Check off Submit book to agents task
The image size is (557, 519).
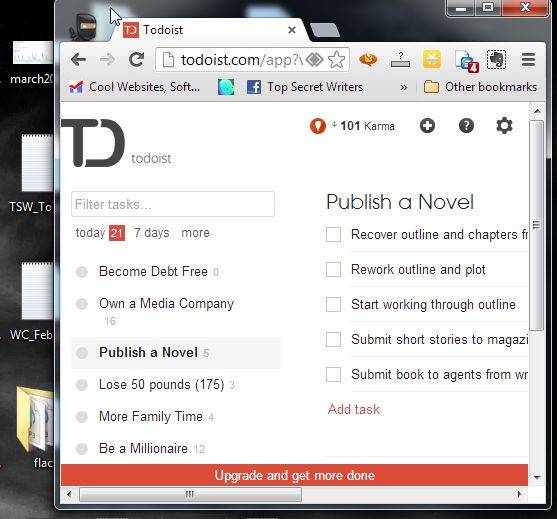tap(333, 374)
